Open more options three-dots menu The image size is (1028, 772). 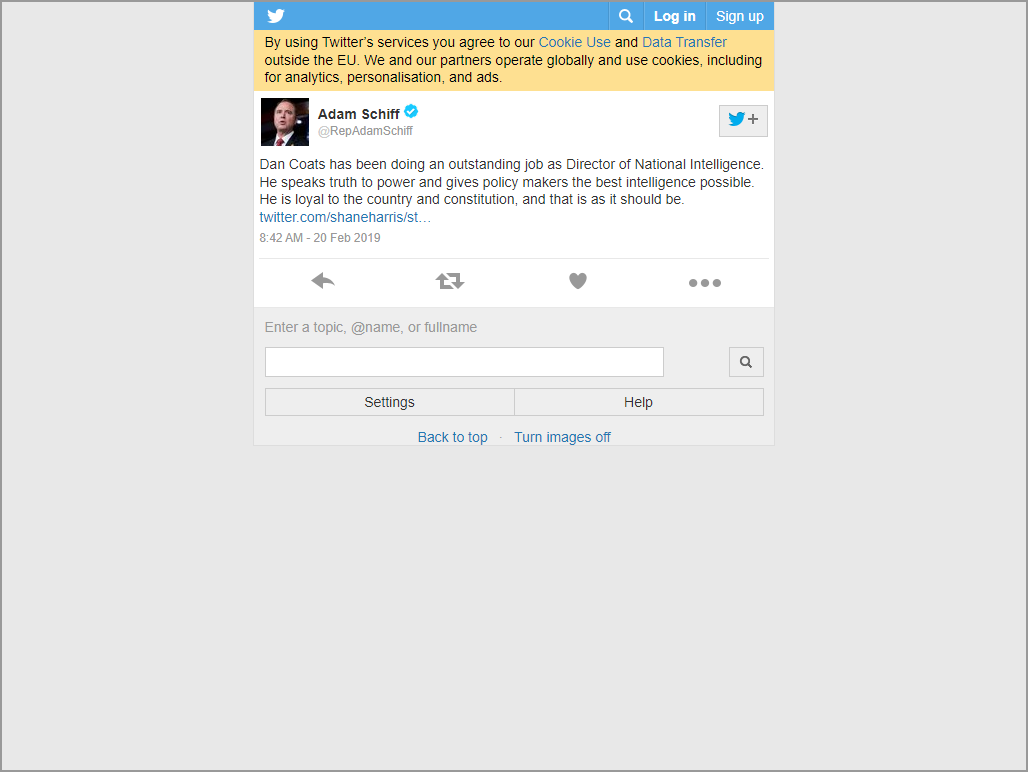[705, 283]
